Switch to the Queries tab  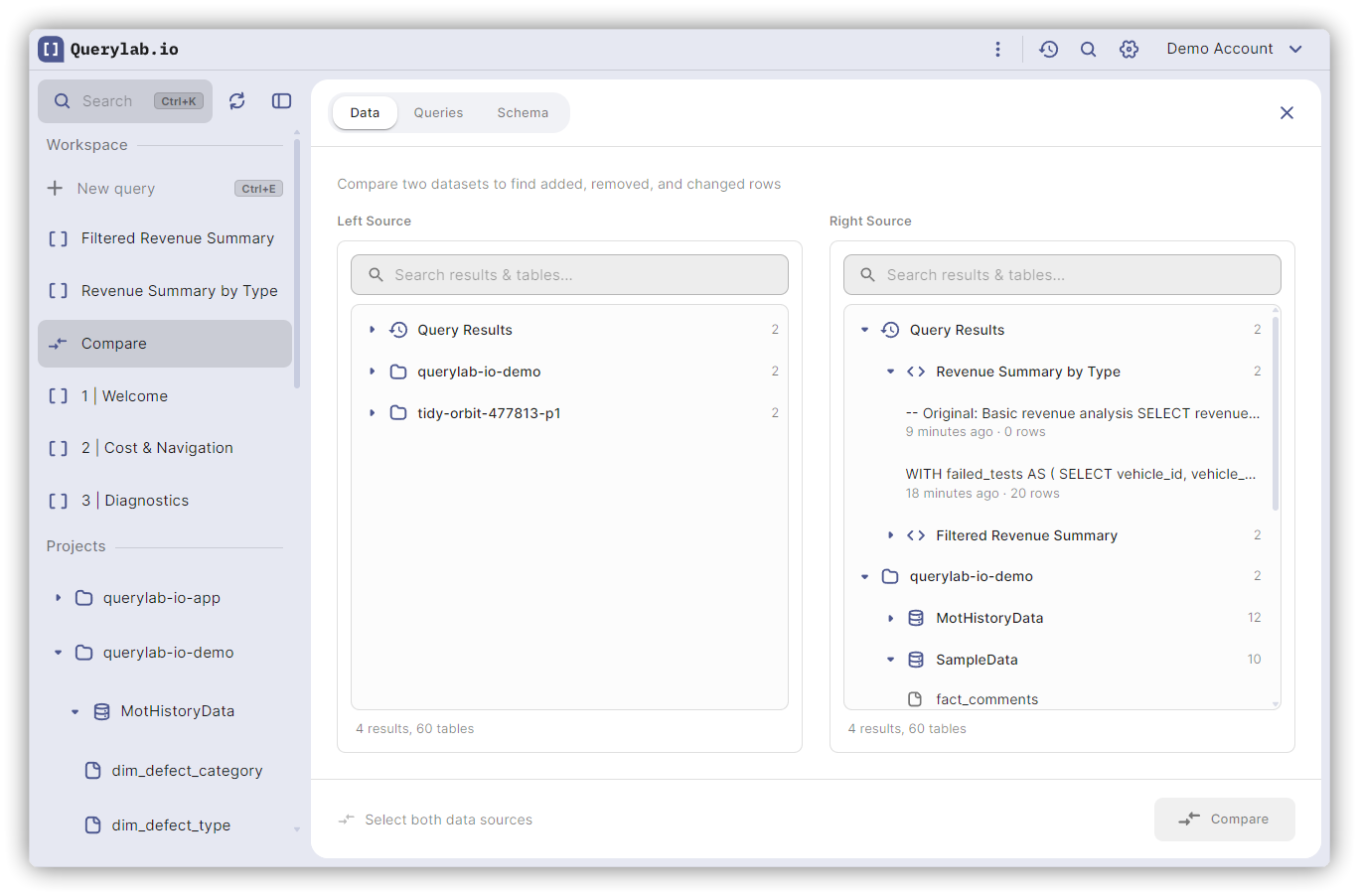(x=438, y=113)
